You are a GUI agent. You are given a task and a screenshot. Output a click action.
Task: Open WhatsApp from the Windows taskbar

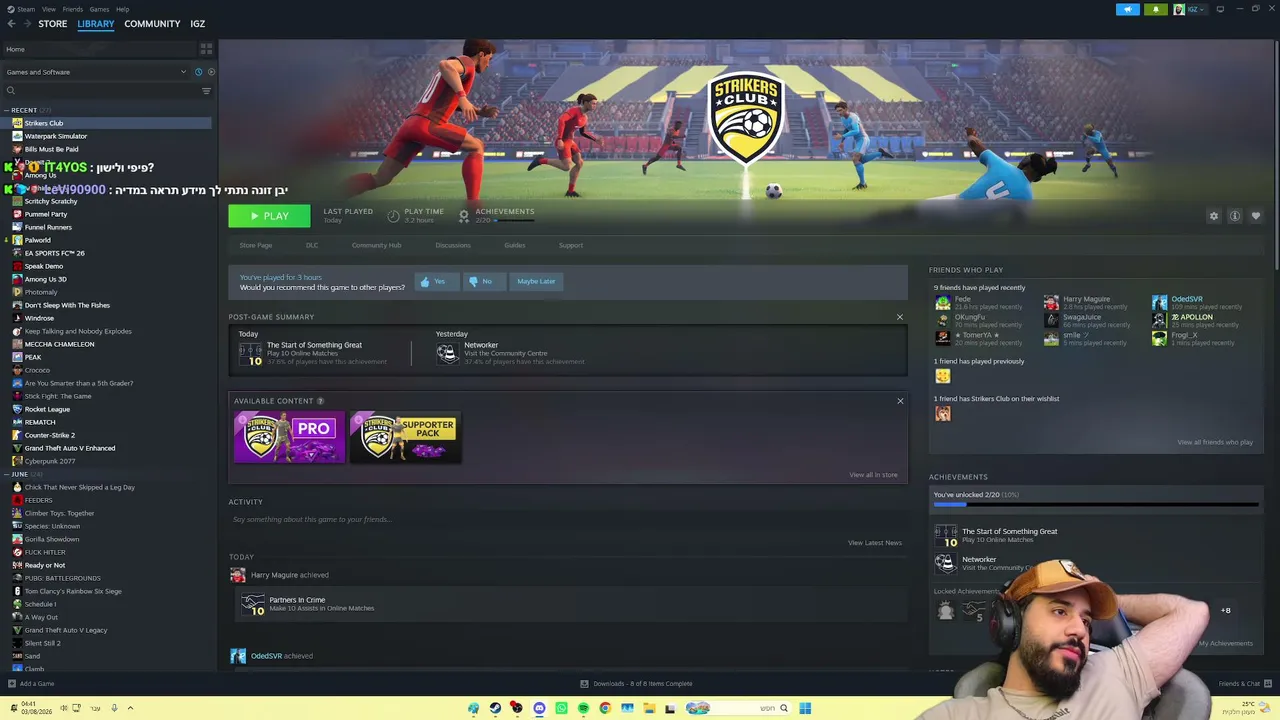pyautogui.click(x=561, y=709)
